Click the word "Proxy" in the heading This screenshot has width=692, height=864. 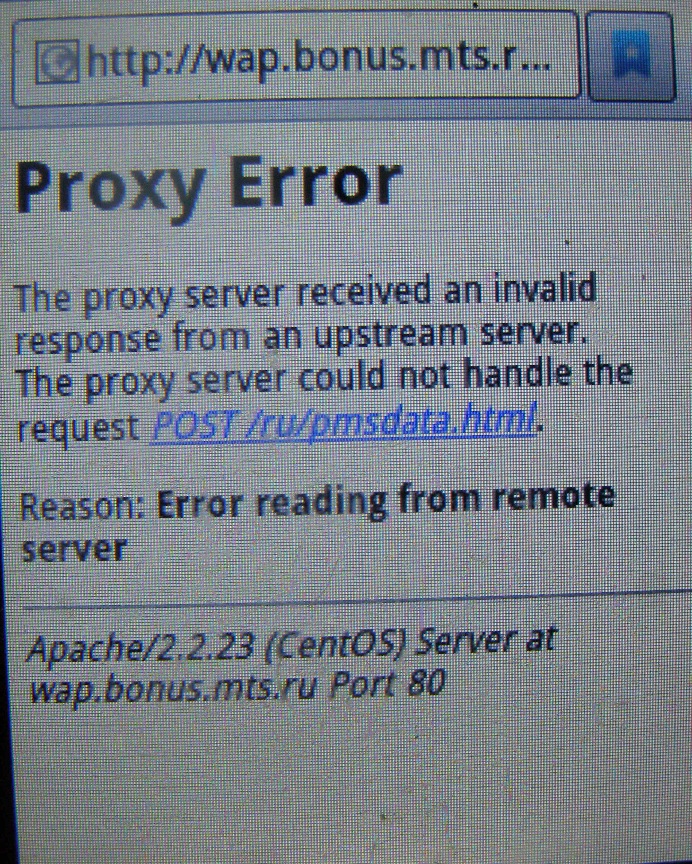pos(110,186)
